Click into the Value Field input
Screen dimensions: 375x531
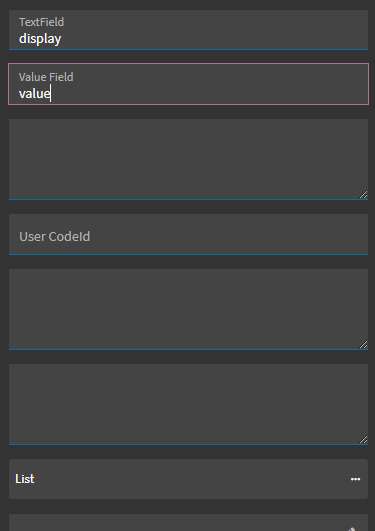(188, 84)
